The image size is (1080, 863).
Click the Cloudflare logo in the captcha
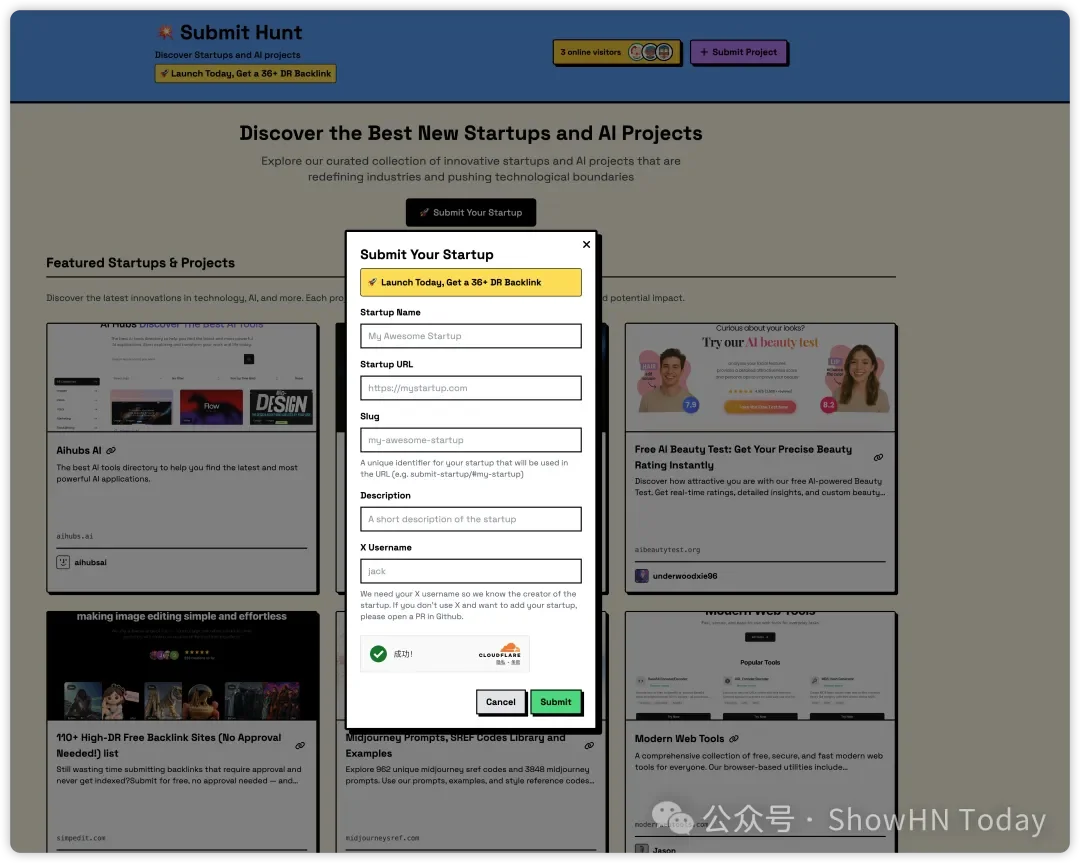(499, 653)
